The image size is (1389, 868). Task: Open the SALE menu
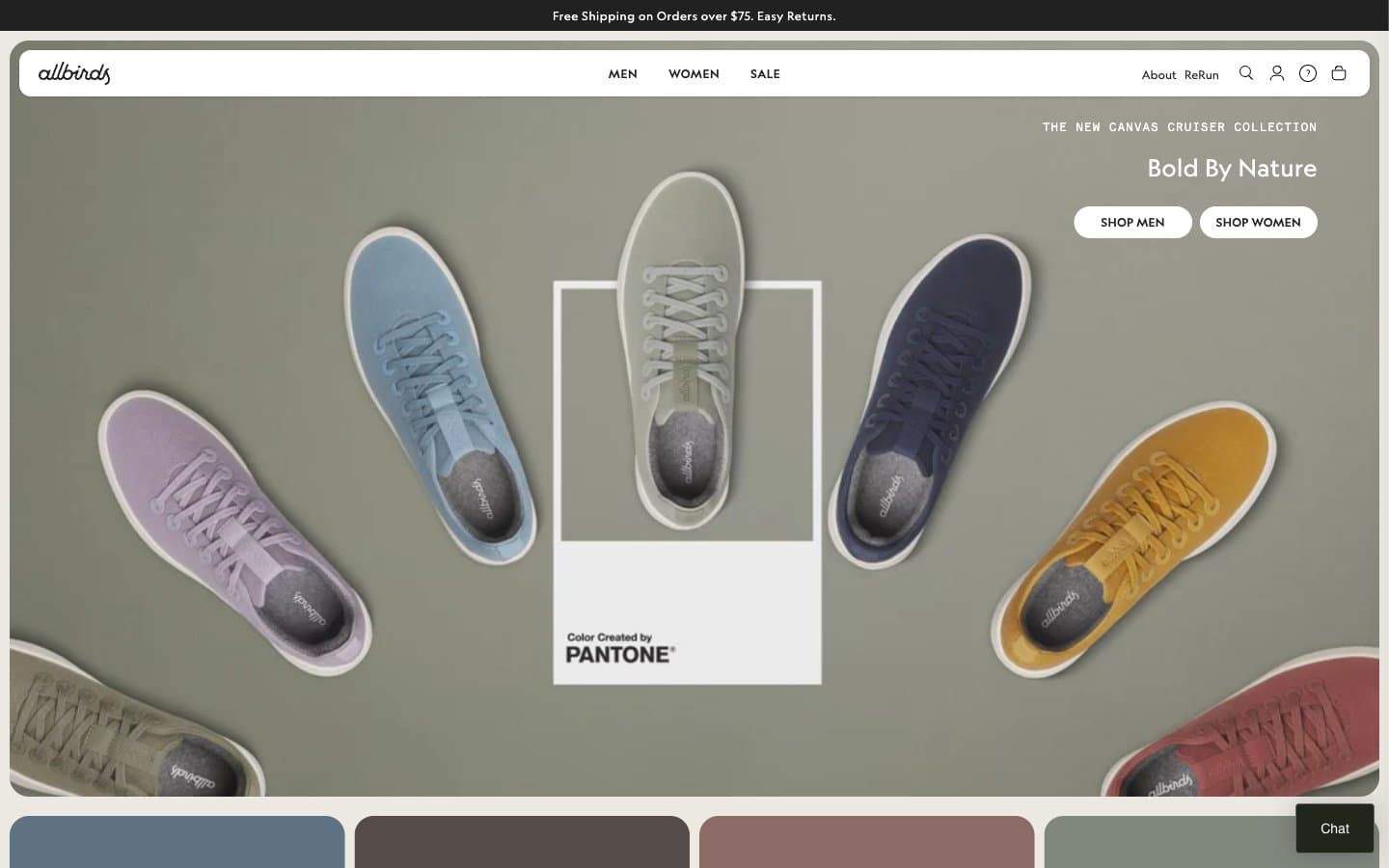[765, 74]
